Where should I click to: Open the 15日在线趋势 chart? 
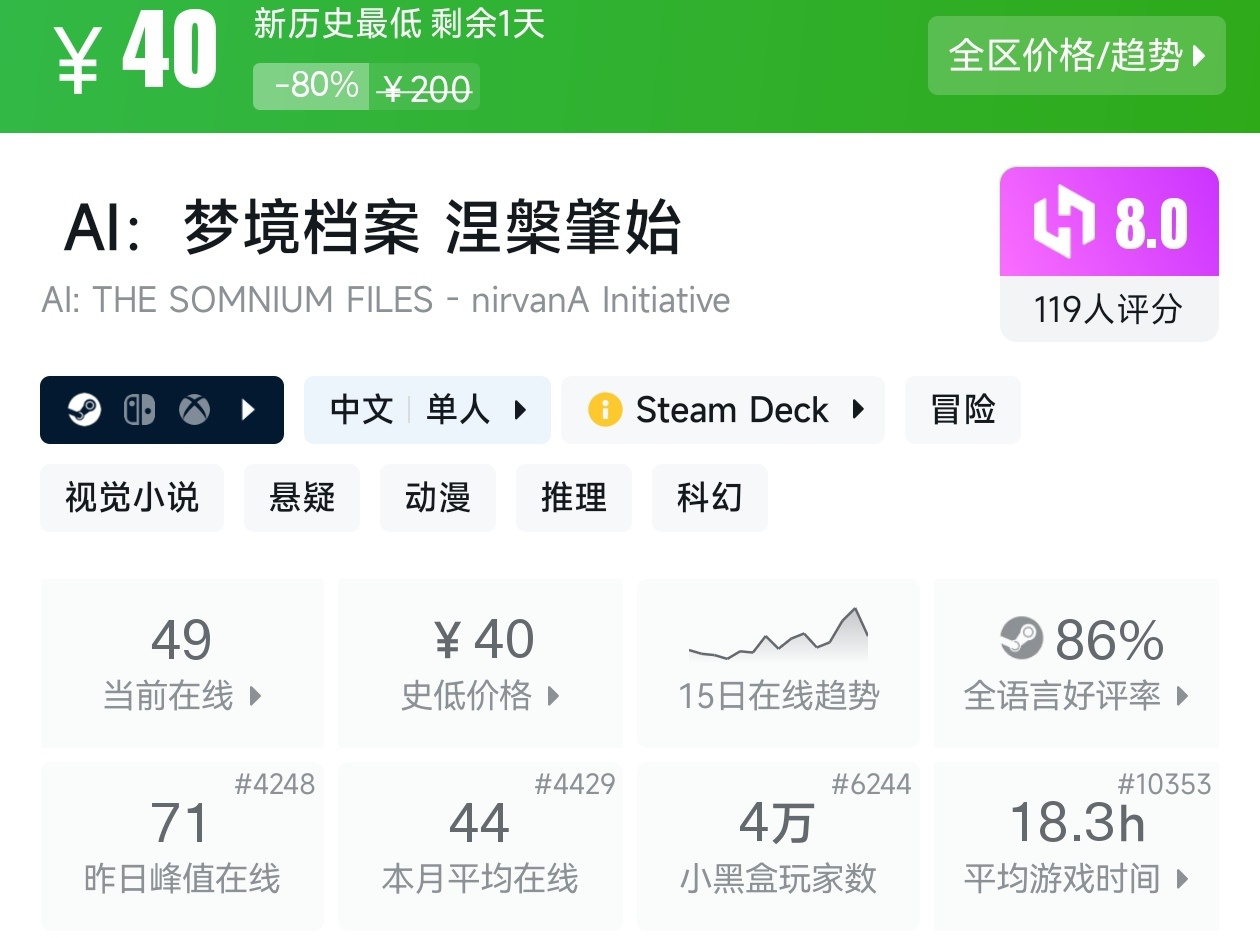(x=778, y=663)
